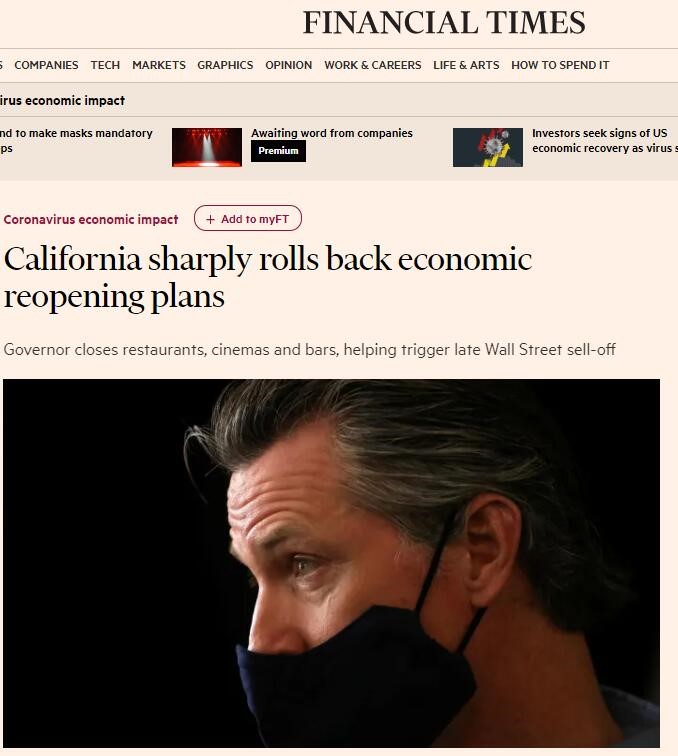Screen dimensions: 678x756
Task: Go to Life & Arts section
Action: [466, 65]
